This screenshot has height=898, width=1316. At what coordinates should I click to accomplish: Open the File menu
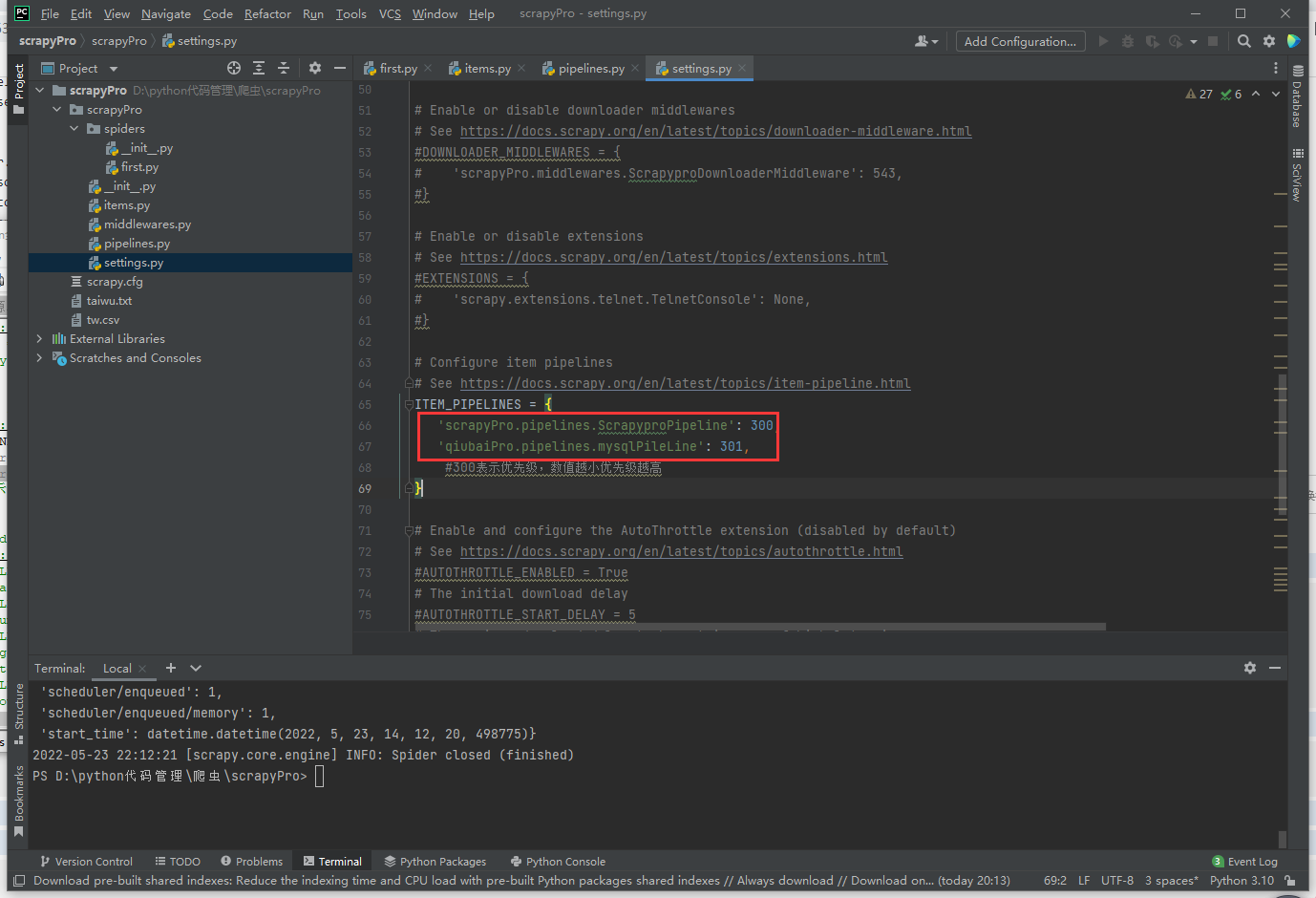pyautogui.click(x=50, y=13)
